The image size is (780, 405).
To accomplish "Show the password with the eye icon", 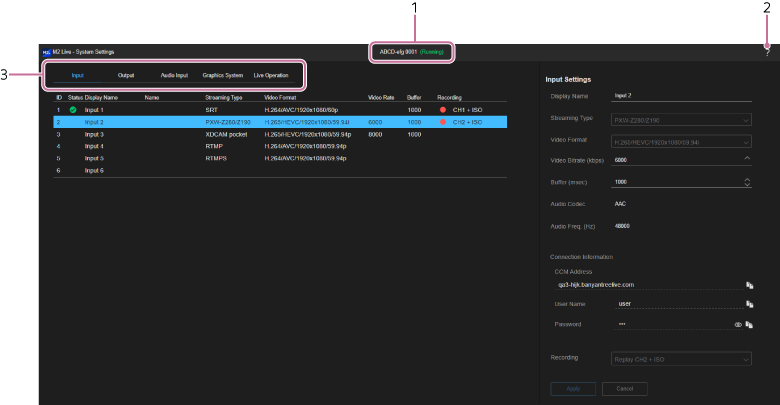I will (x=738, y=324).
